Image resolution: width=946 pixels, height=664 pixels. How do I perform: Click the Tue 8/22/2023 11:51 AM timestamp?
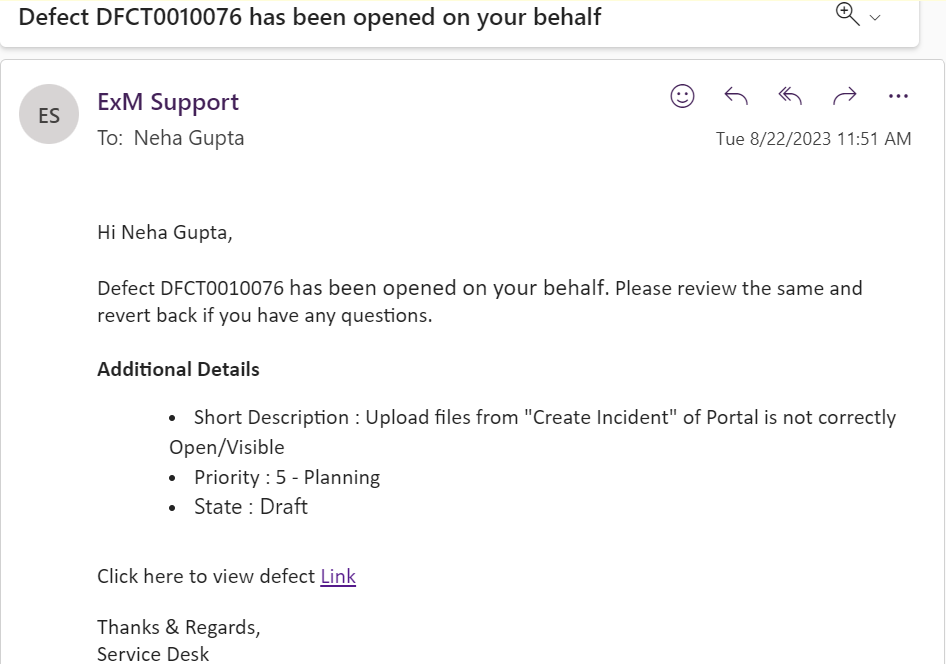(x=813, y=139)
